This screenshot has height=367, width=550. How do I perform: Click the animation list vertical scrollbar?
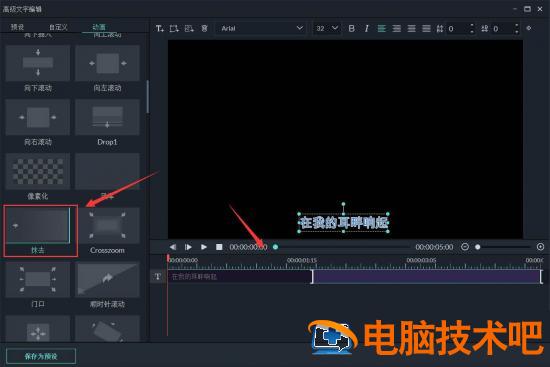tap(148, 97)
